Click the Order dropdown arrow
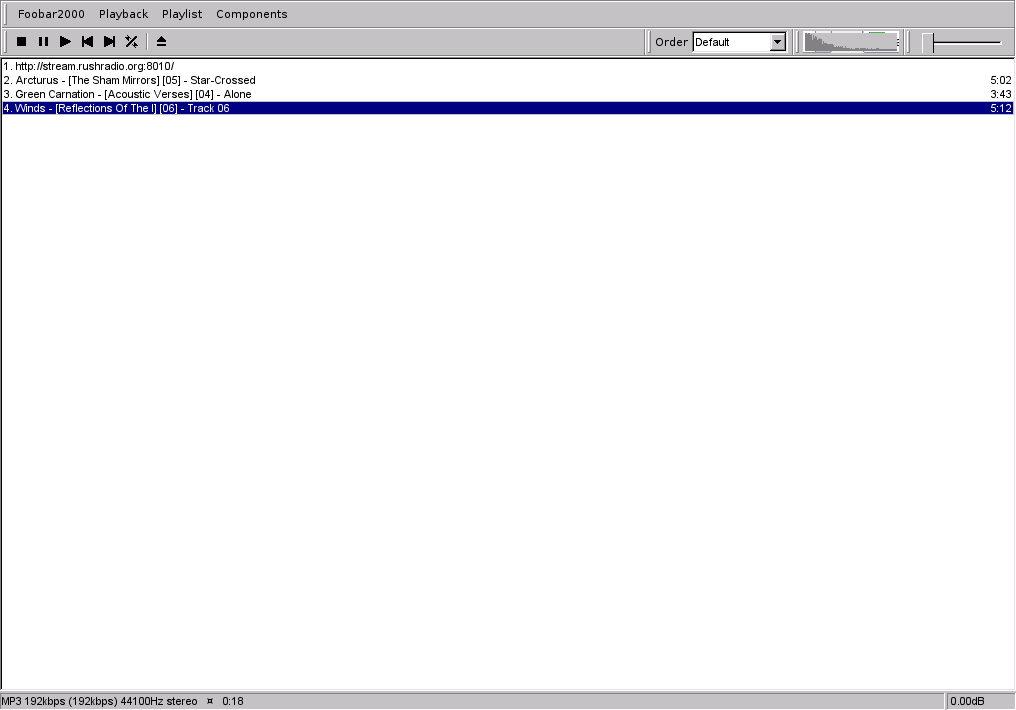Screen dimensions: 1016x710 (778, 42)
